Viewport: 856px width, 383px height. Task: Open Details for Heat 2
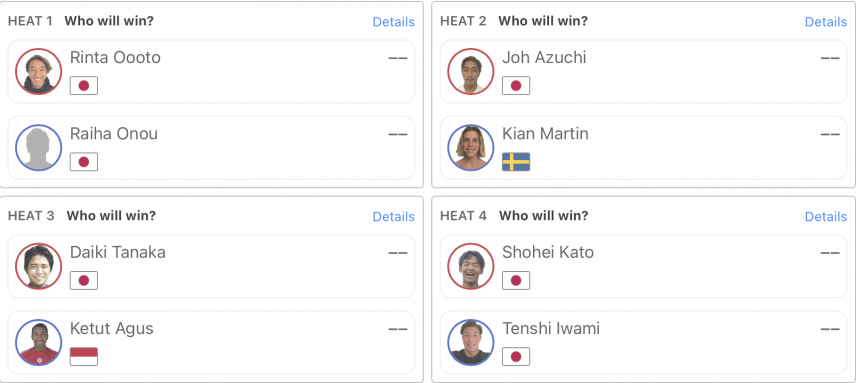coord(826,22)
